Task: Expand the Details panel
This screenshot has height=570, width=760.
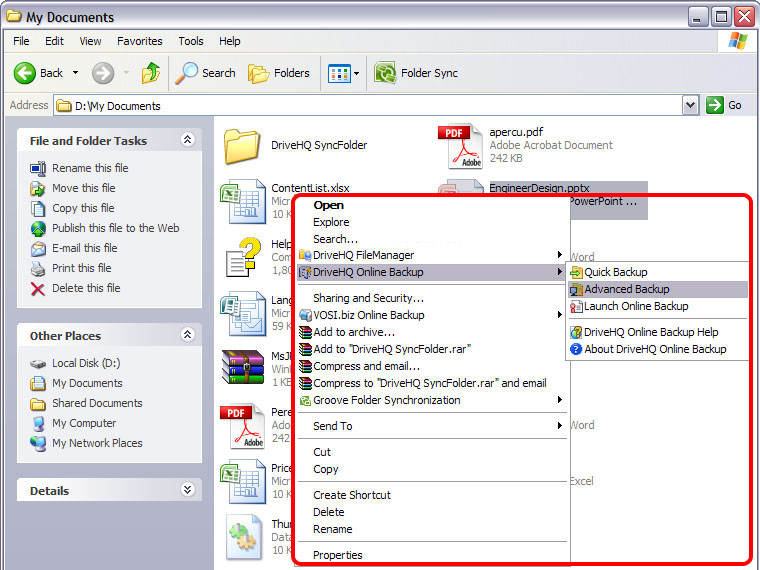Action: (x=188, y=490)
